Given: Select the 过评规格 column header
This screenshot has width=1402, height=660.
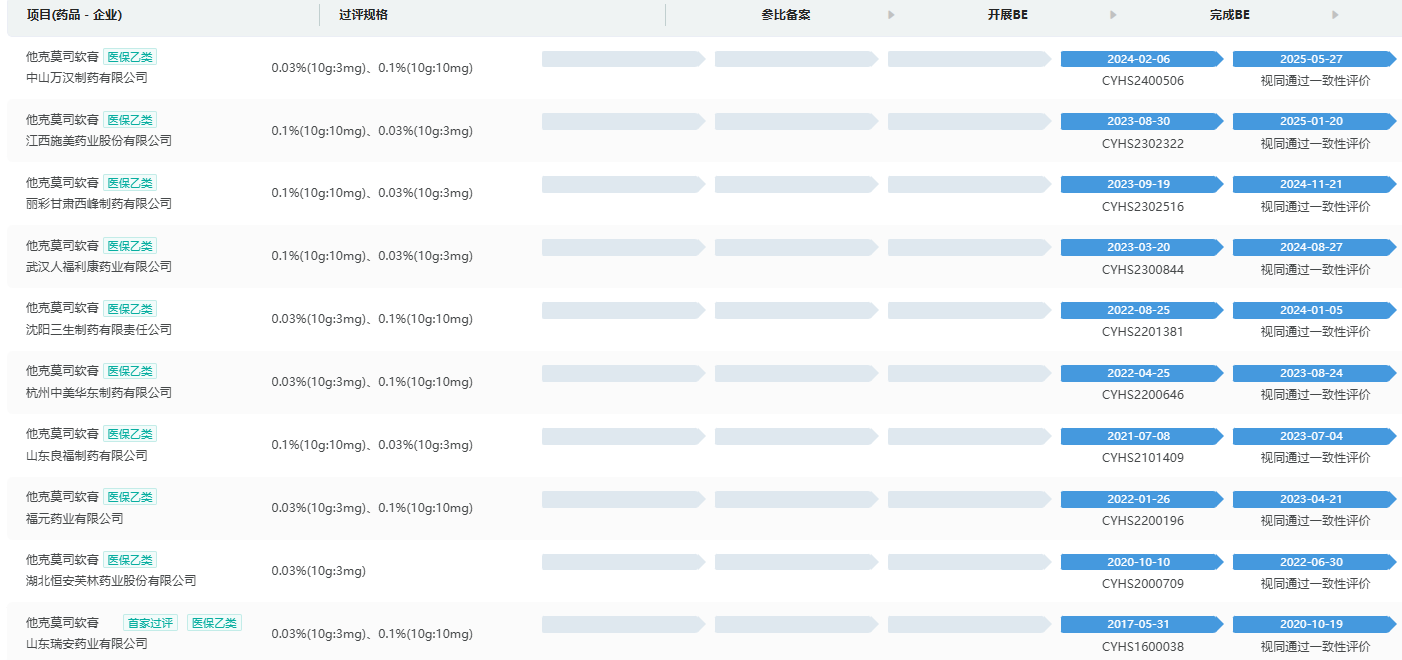Looking at the screenshot, I should click(x=363, y=15).
